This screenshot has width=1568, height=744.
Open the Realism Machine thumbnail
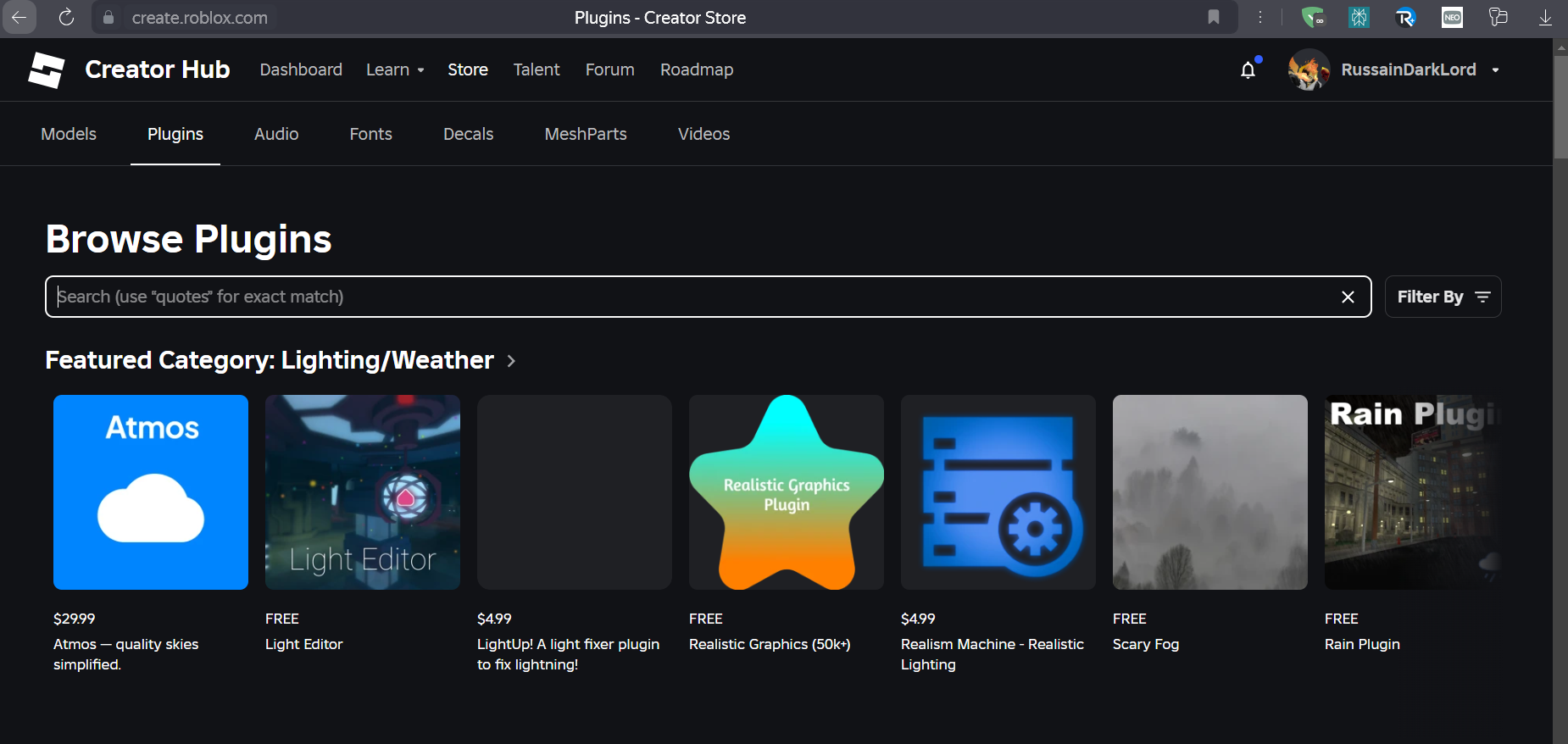coord(998,492)
